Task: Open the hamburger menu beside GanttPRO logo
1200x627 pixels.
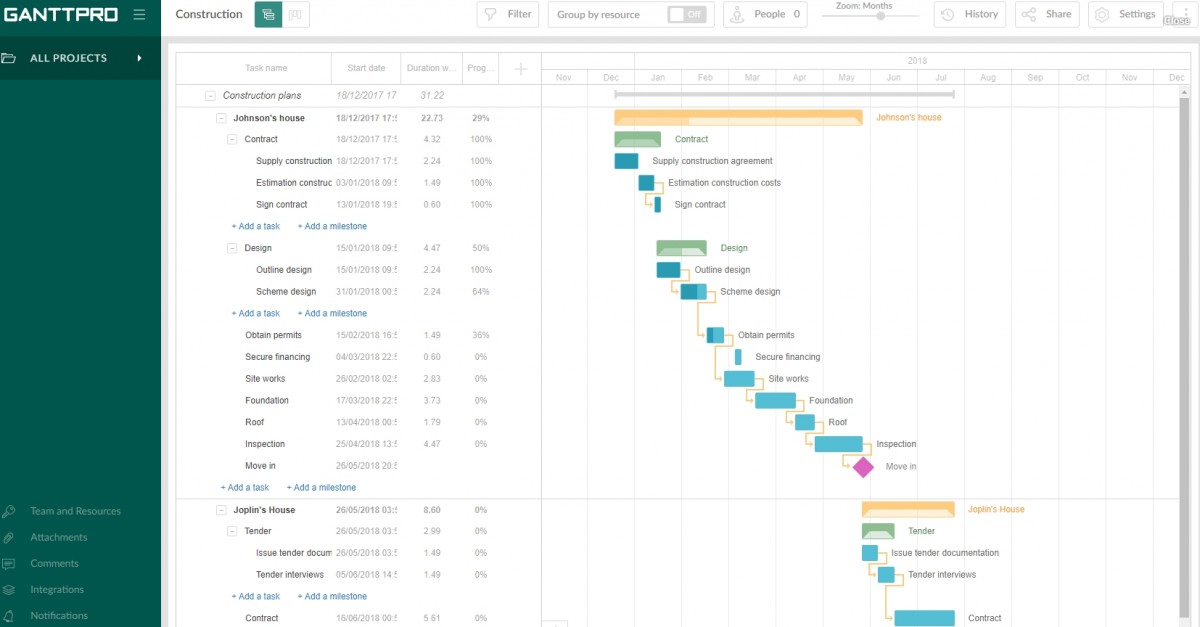Action: [139, 15]
